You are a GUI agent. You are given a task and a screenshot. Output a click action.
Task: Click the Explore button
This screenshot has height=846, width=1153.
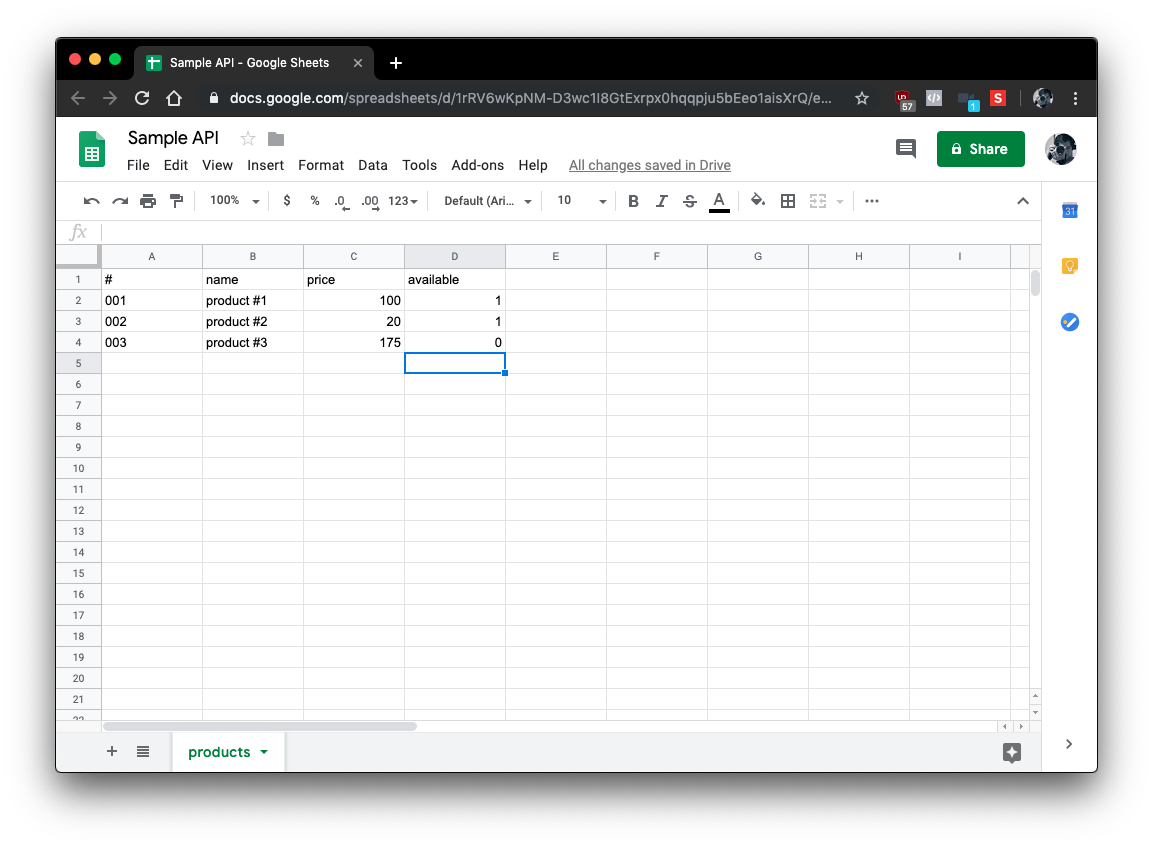[1012, 752]
